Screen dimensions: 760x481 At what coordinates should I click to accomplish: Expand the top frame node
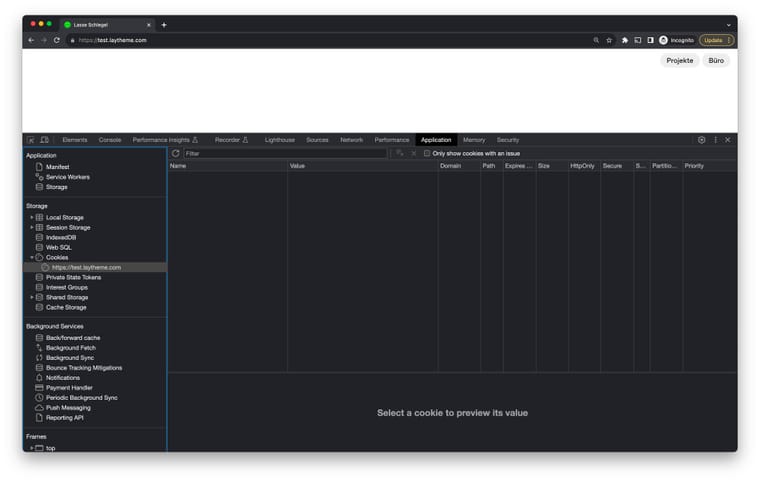pos(31,448)
